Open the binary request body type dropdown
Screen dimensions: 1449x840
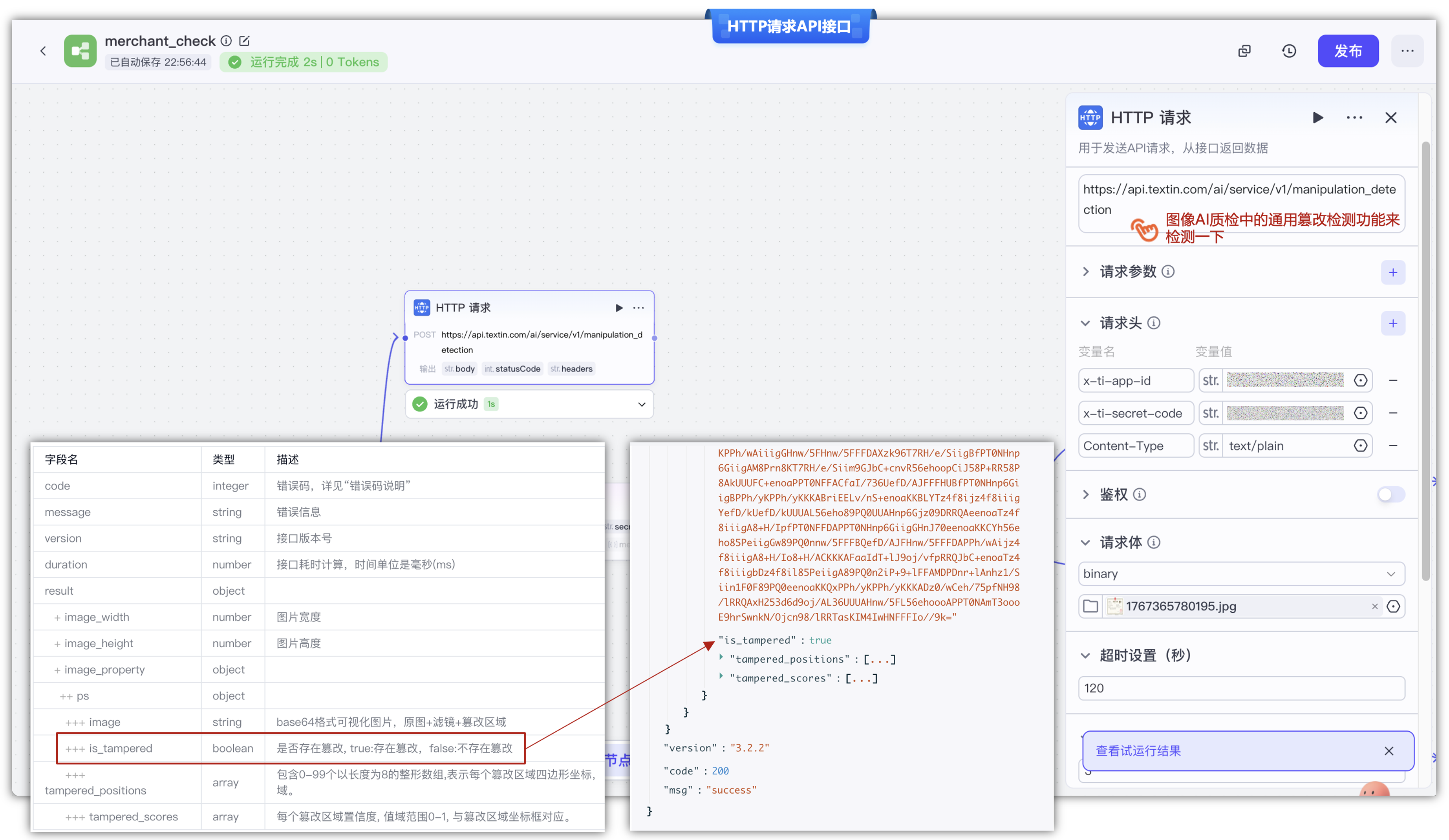click(x=1241, y=574)
